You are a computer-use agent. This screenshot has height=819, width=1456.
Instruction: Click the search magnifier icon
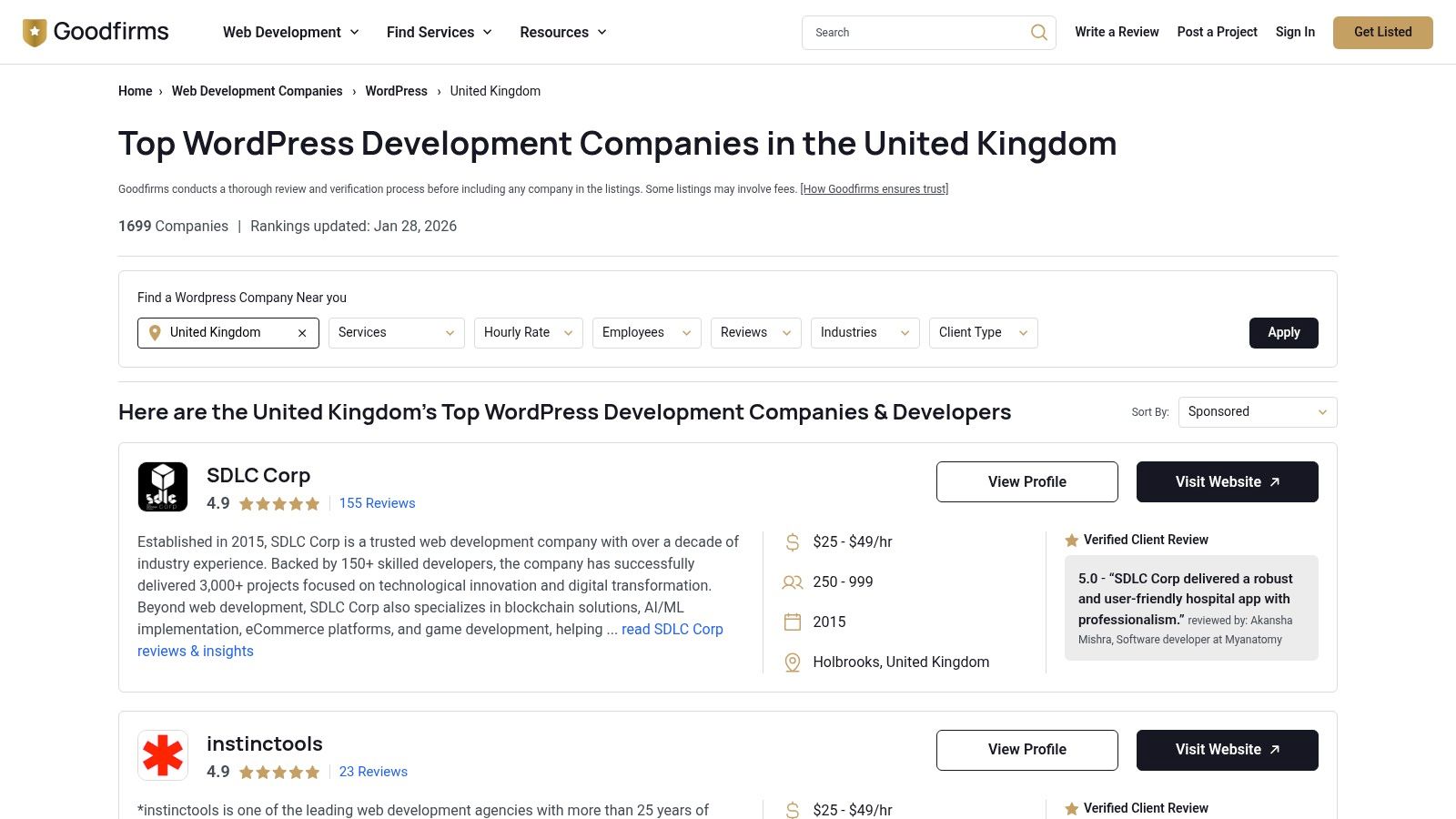pyautogui.click(x=1038, y=32)
